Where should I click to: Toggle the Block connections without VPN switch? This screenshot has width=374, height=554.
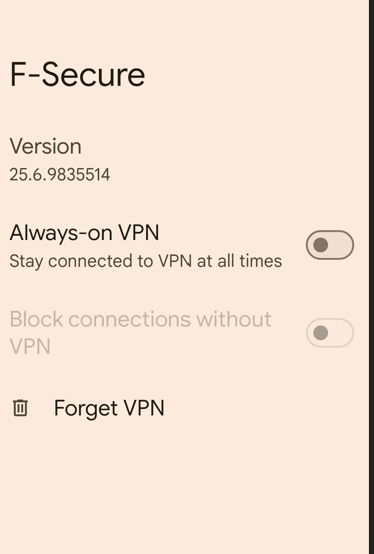(330, 332)
